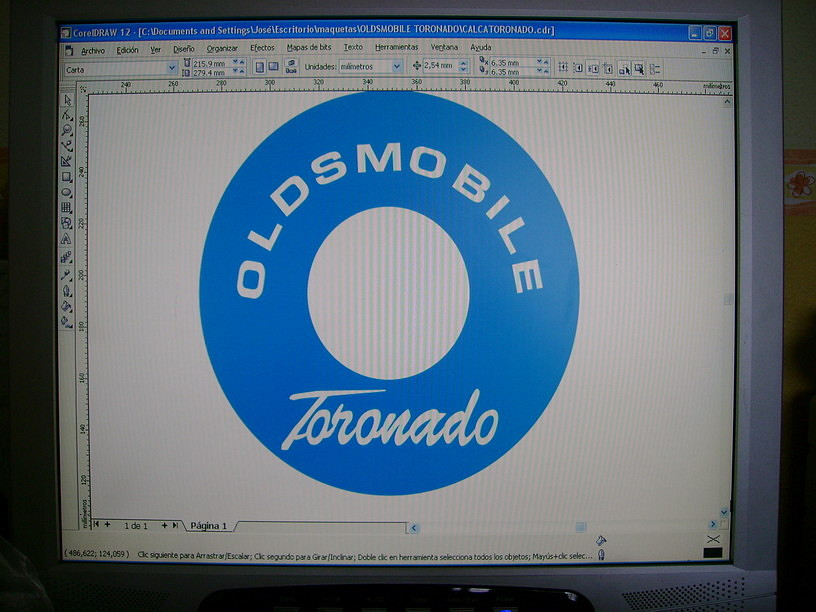
Task: Select the Graph paper tool
Action: [67, 208]
